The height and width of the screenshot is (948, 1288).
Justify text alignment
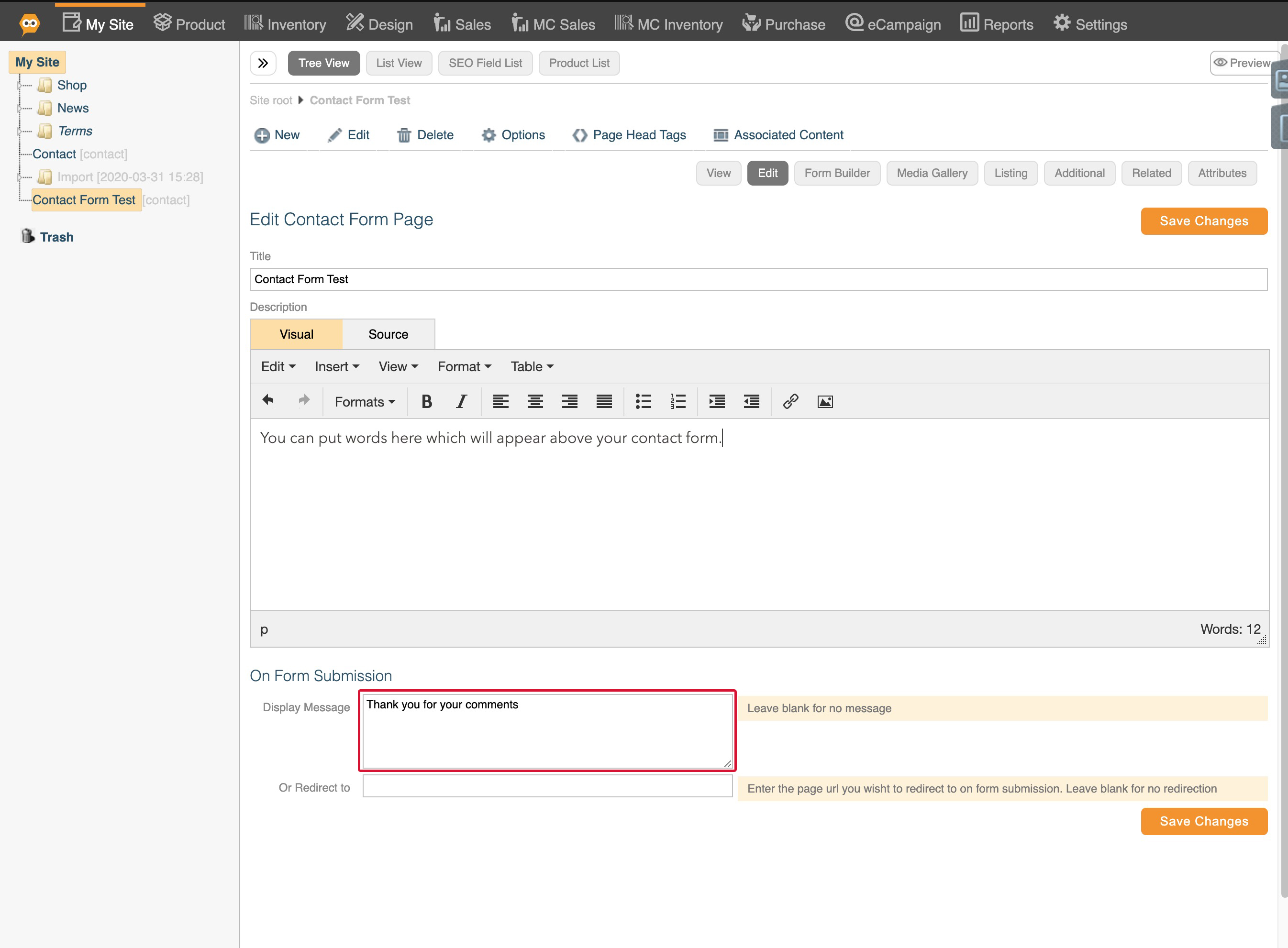coord(604,402)
